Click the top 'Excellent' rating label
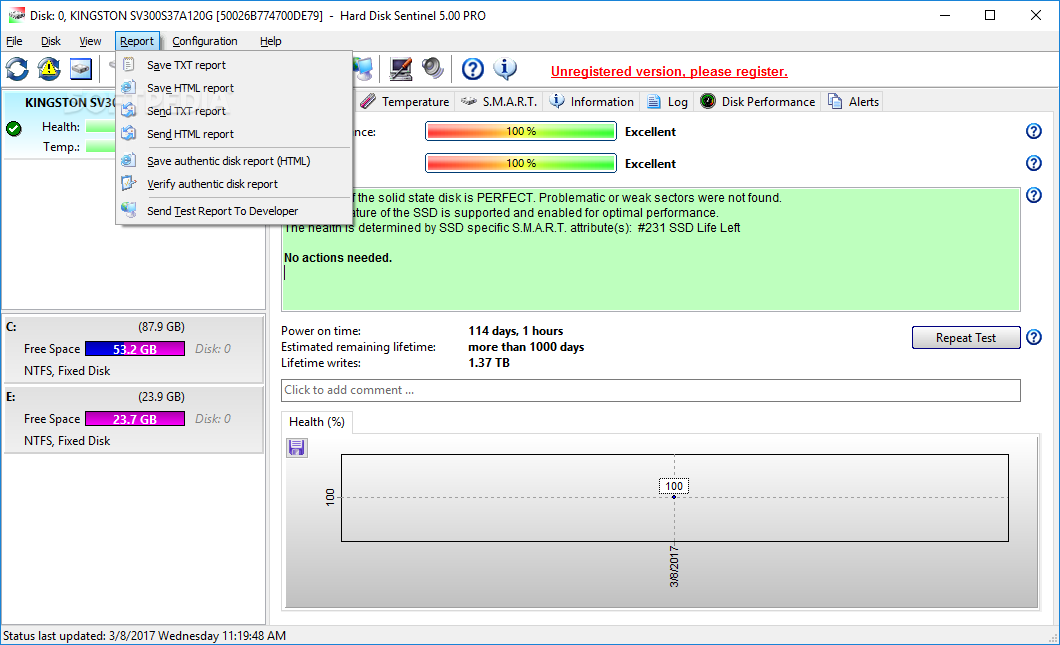 [650, 132]
